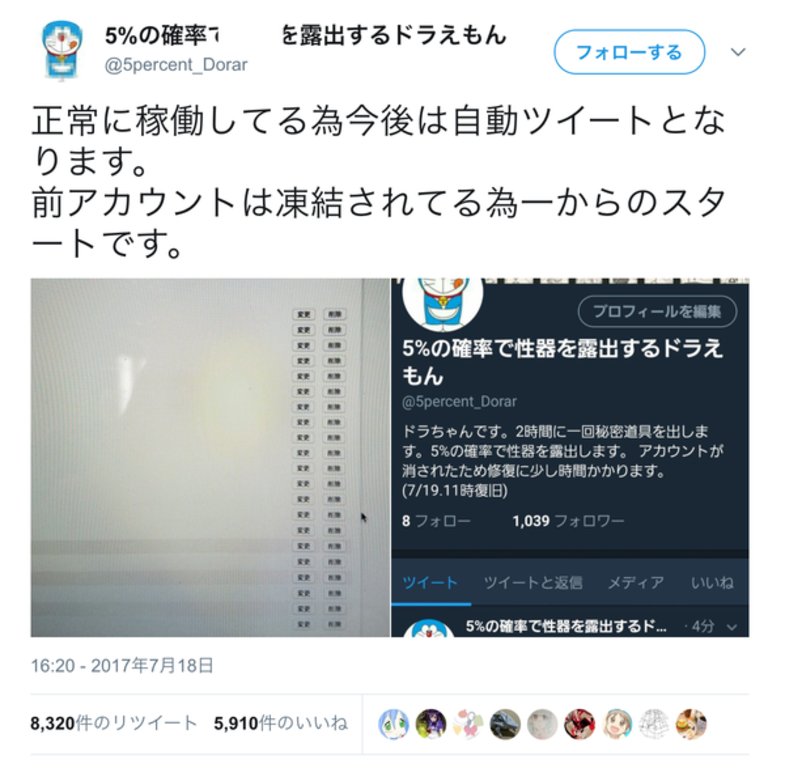The image size is (785, 768).
Task: Click the tweet timestamp 16:20 - 2017年7月18日
Action: click(x=122, y=665)
